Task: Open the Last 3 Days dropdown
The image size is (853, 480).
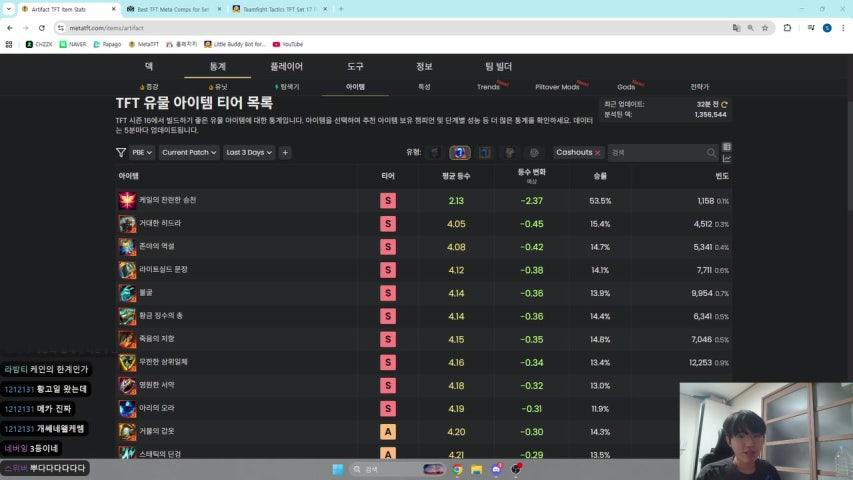Action: pos(249,153)
